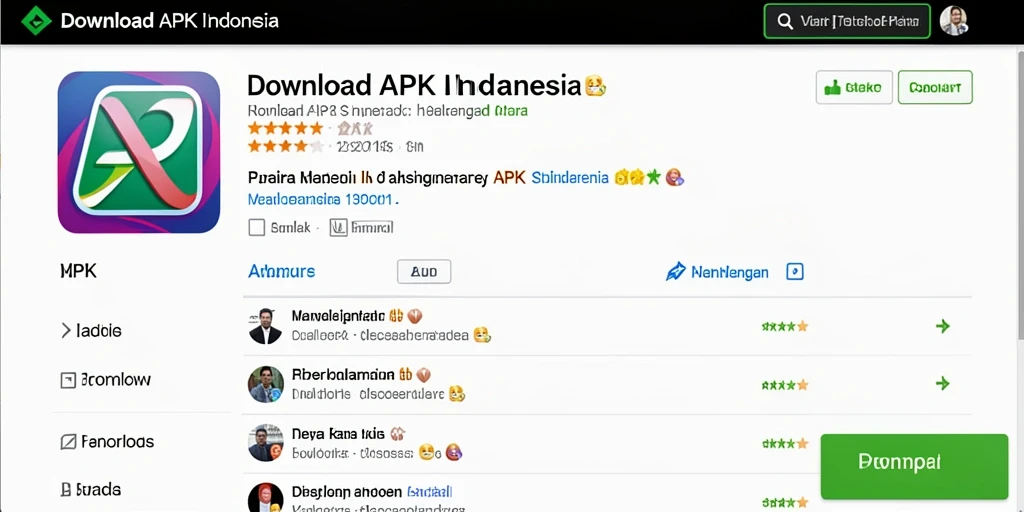Click the star rating in Neya kana kiis row

(785, 444)
